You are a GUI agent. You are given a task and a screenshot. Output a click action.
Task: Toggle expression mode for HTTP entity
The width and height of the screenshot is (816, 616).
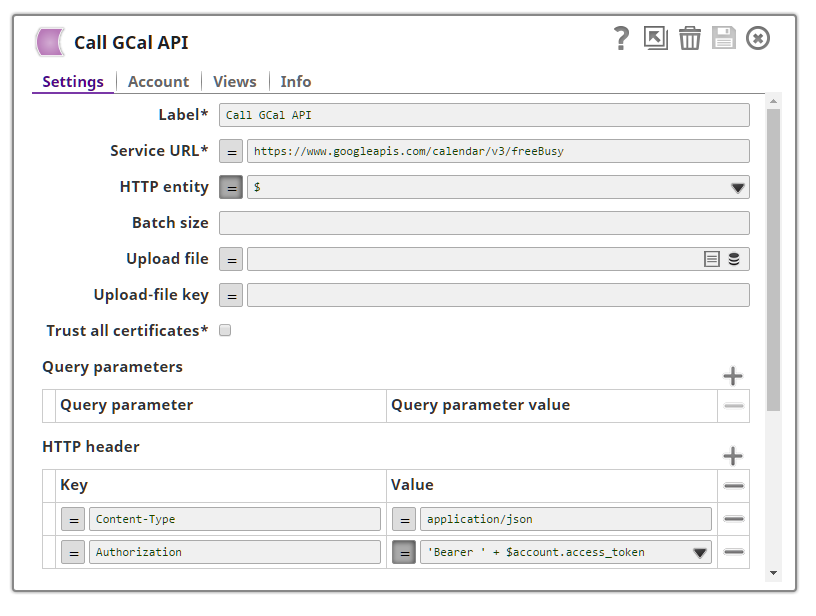click(231, 187)
